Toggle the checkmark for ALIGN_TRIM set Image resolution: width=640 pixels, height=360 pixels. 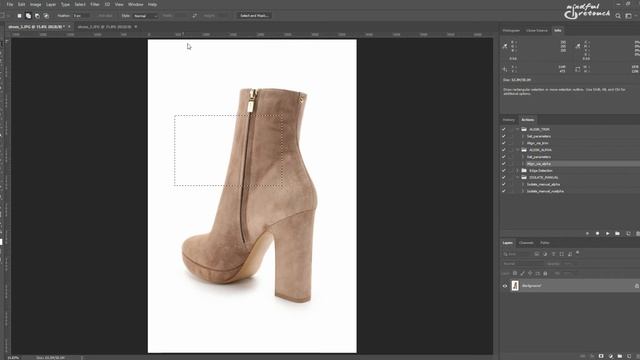pos(504,129)
